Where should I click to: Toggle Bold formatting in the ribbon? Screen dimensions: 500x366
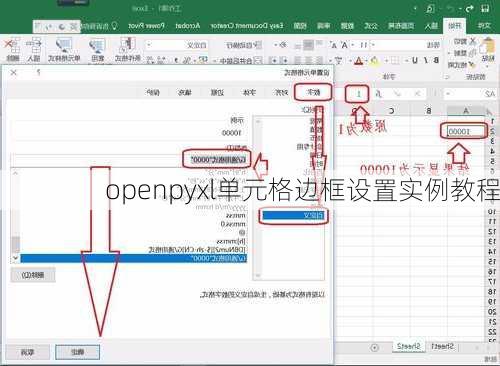(x=436, y=60)
